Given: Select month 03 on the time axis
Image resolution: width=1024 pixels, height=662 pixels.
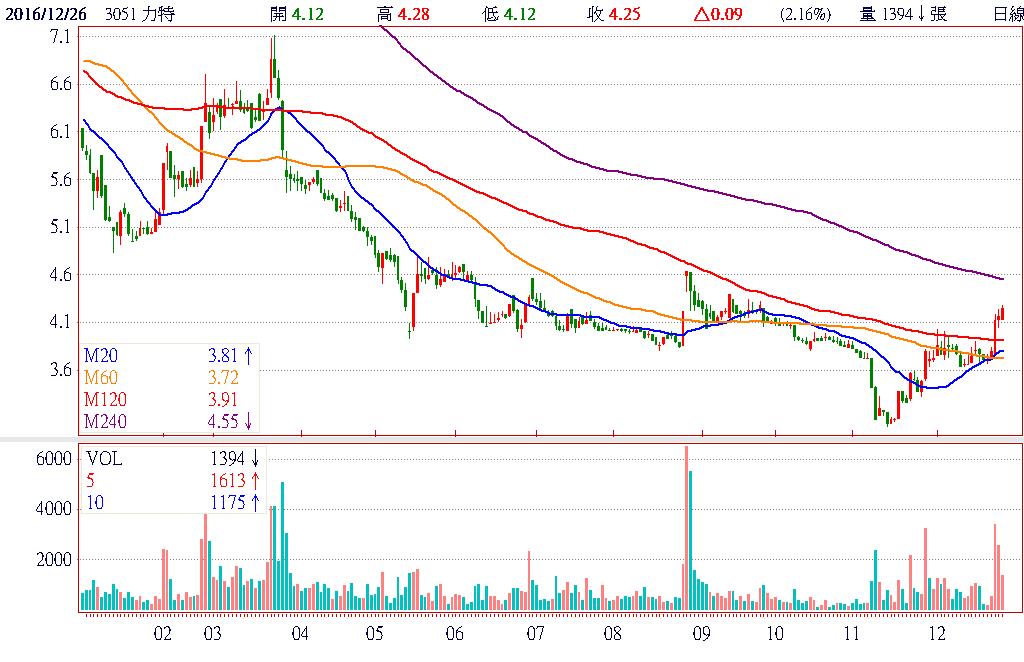Looking at the screenshot, I should pyautogui.click(x=212, y=634).
